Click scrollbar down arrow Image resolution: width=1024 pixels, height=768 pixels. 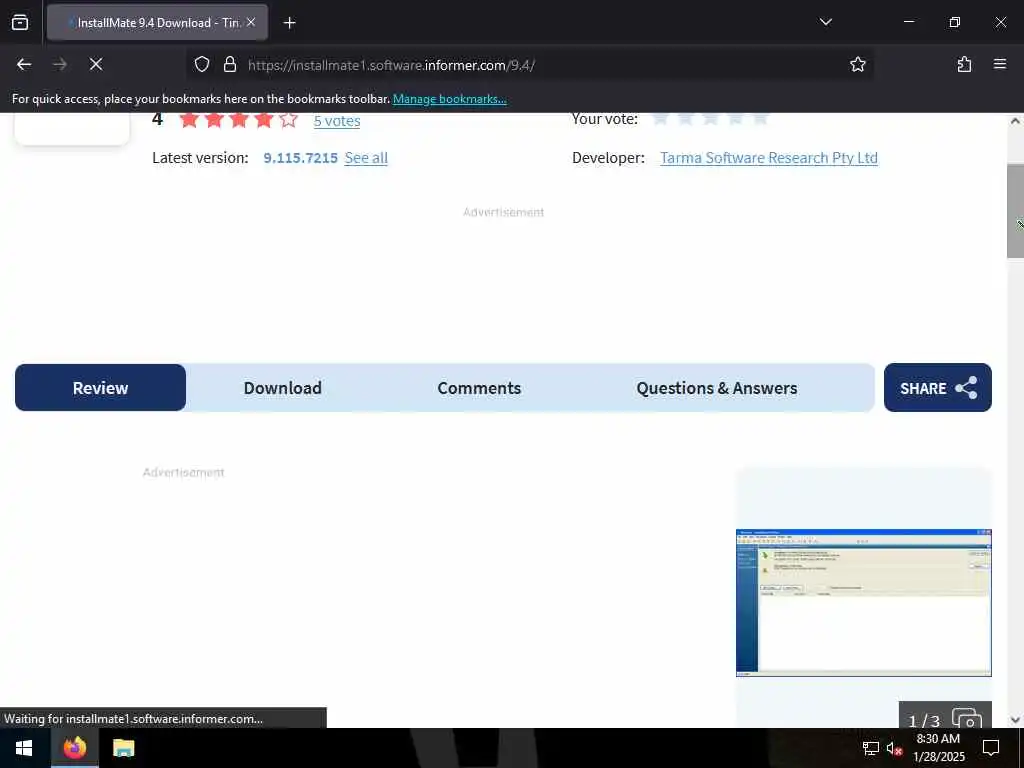[1015, 720]
